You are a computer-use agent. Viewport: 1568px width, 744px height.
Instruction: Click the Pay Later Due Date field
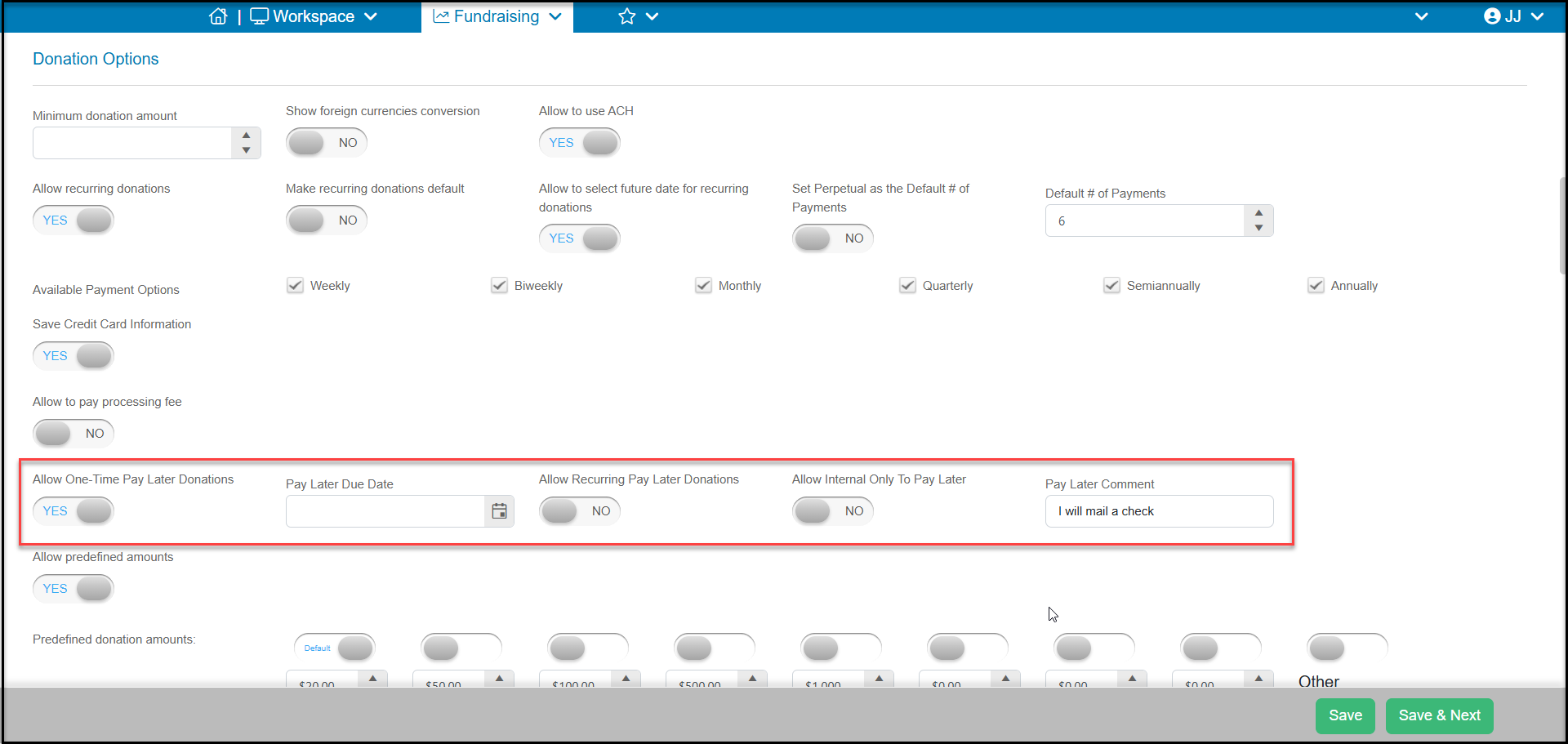pos(385,511)
